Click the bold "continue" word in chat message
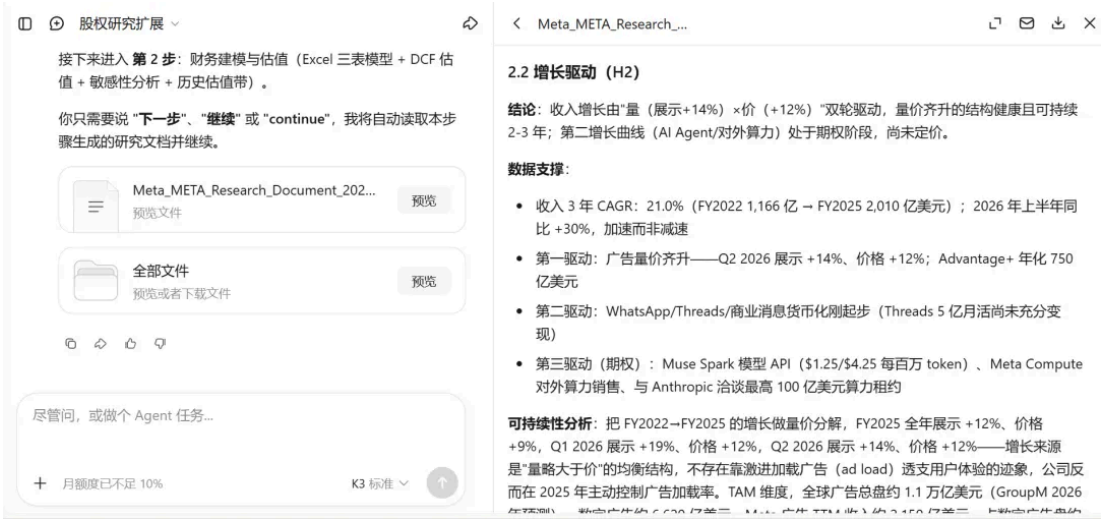The height and width of the screenshot is (521, 1102). tap(298, 120)
